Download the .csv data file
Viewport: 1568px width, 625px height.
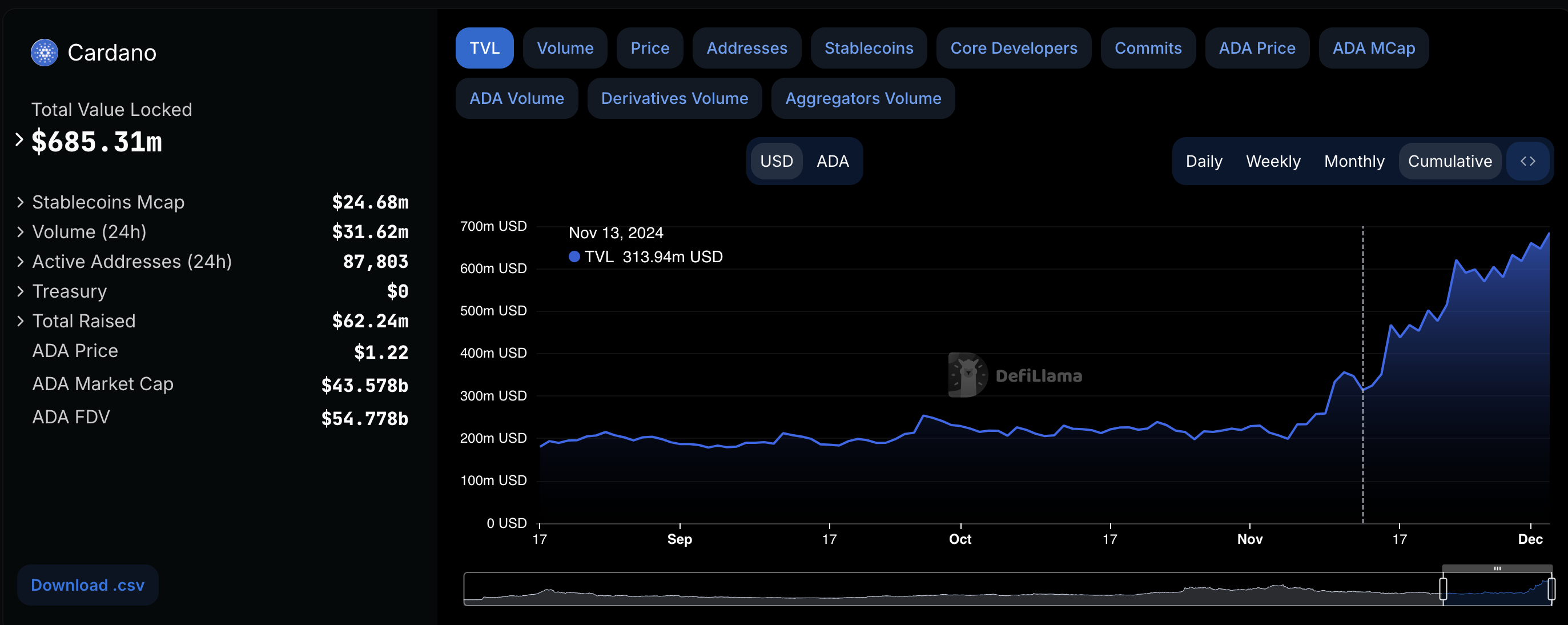(x=88, y=585)
